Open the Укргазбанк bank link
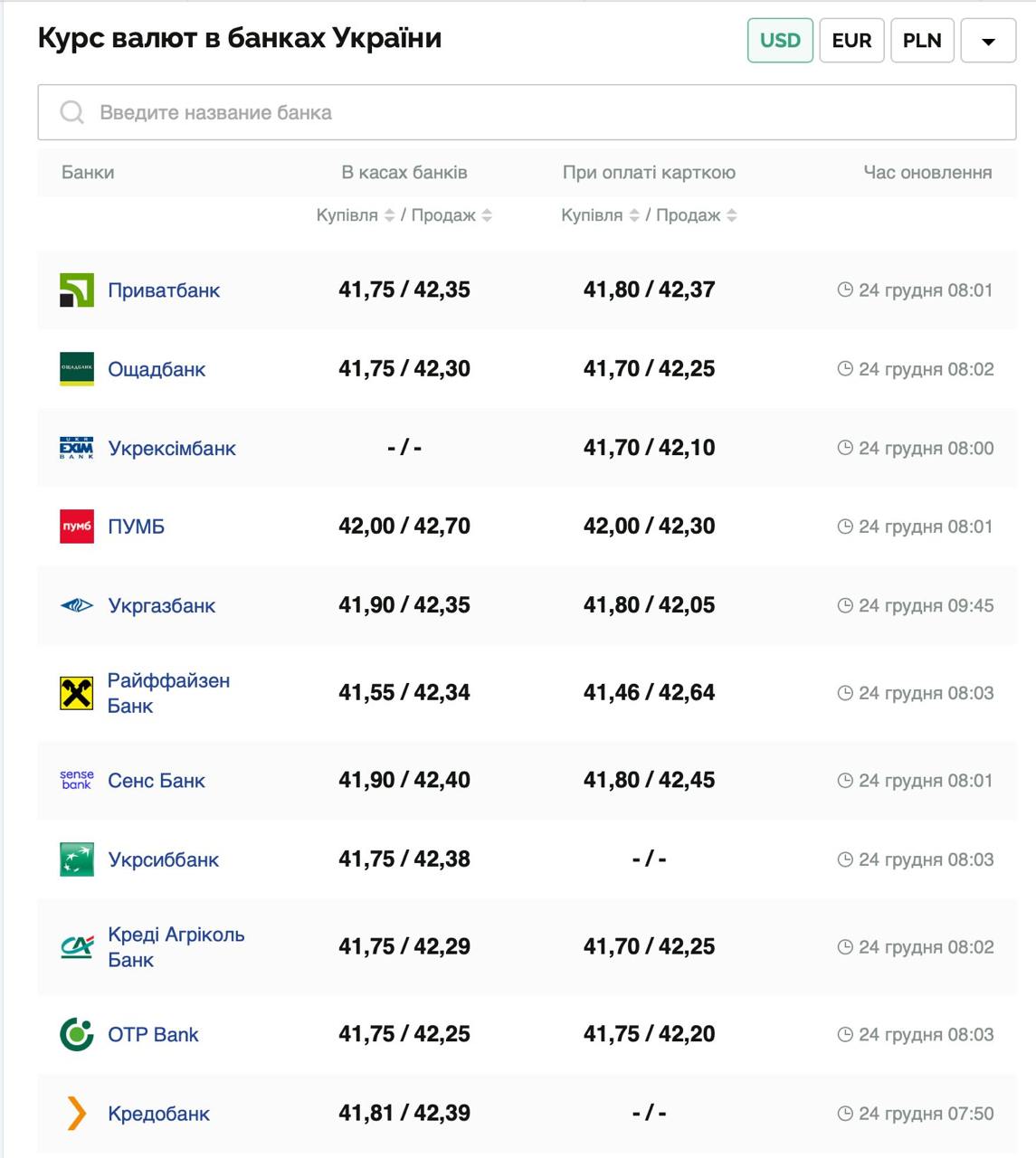The width and height of the screenshot is (1036, 1158). 162,605
